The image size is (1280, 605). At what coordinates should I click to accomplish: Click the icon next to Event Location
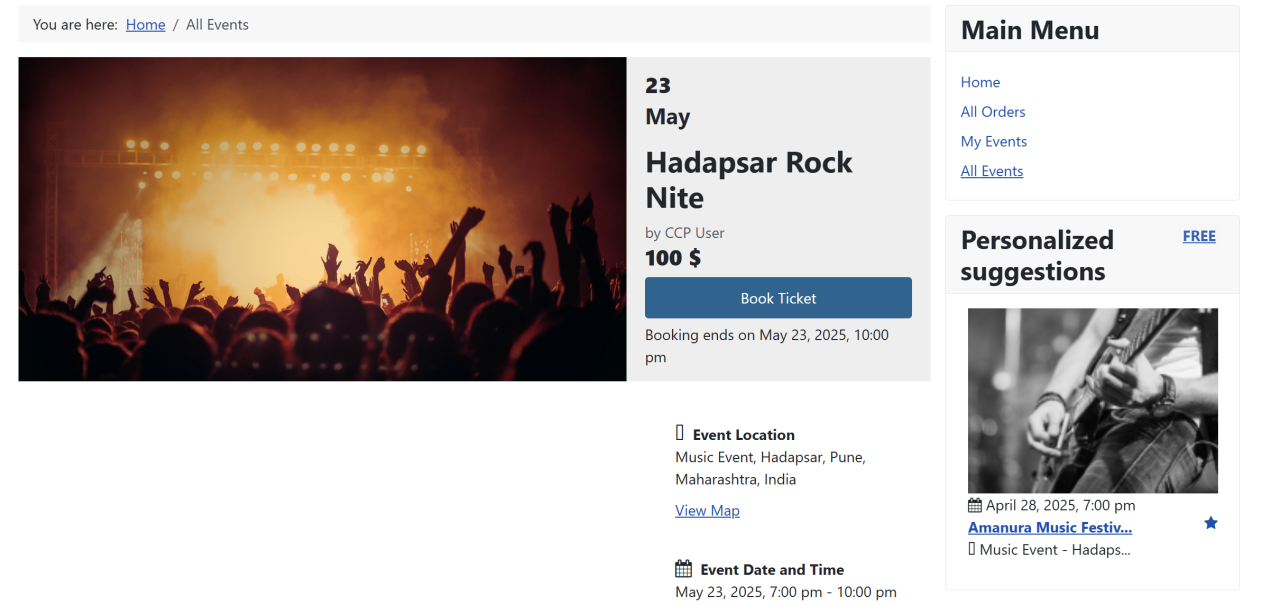tap(680, 433)
